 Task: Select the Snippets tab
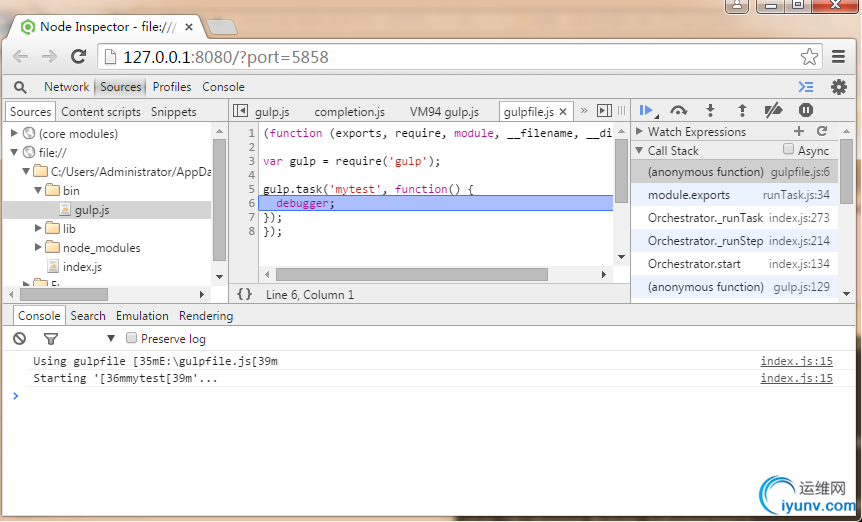pos(174,112)
